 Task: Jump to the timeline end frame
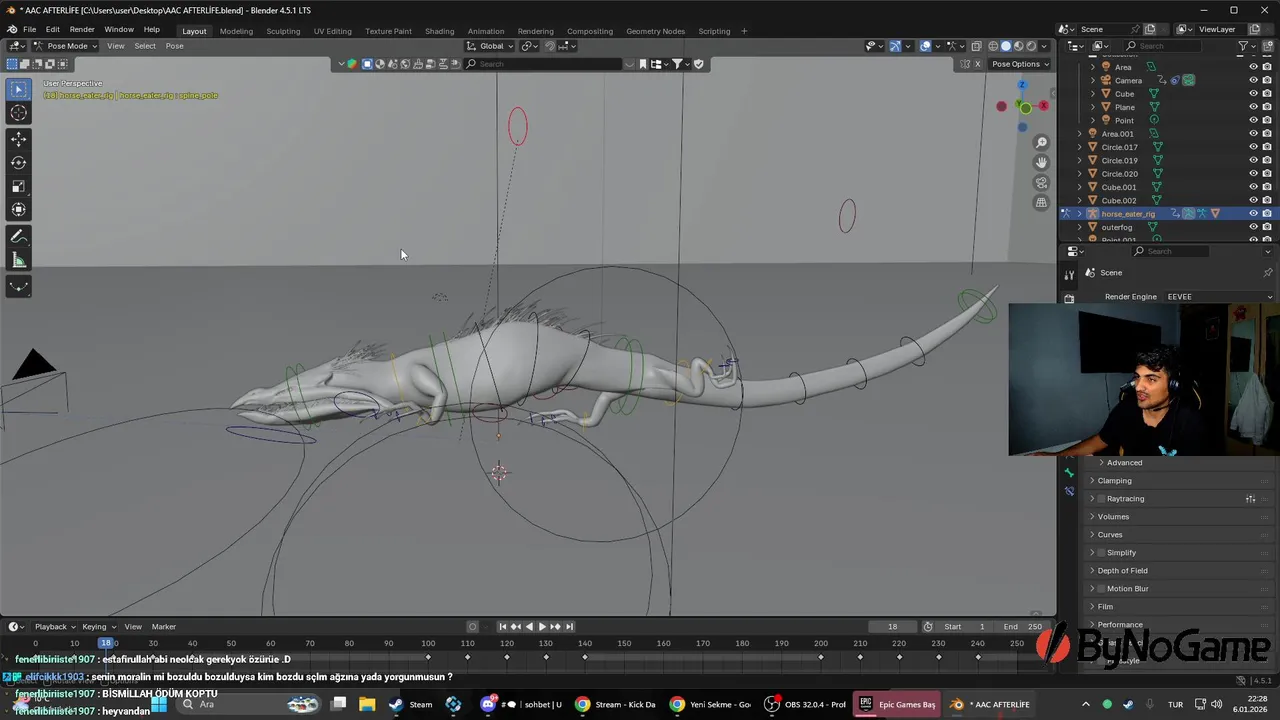pos(569,627)
